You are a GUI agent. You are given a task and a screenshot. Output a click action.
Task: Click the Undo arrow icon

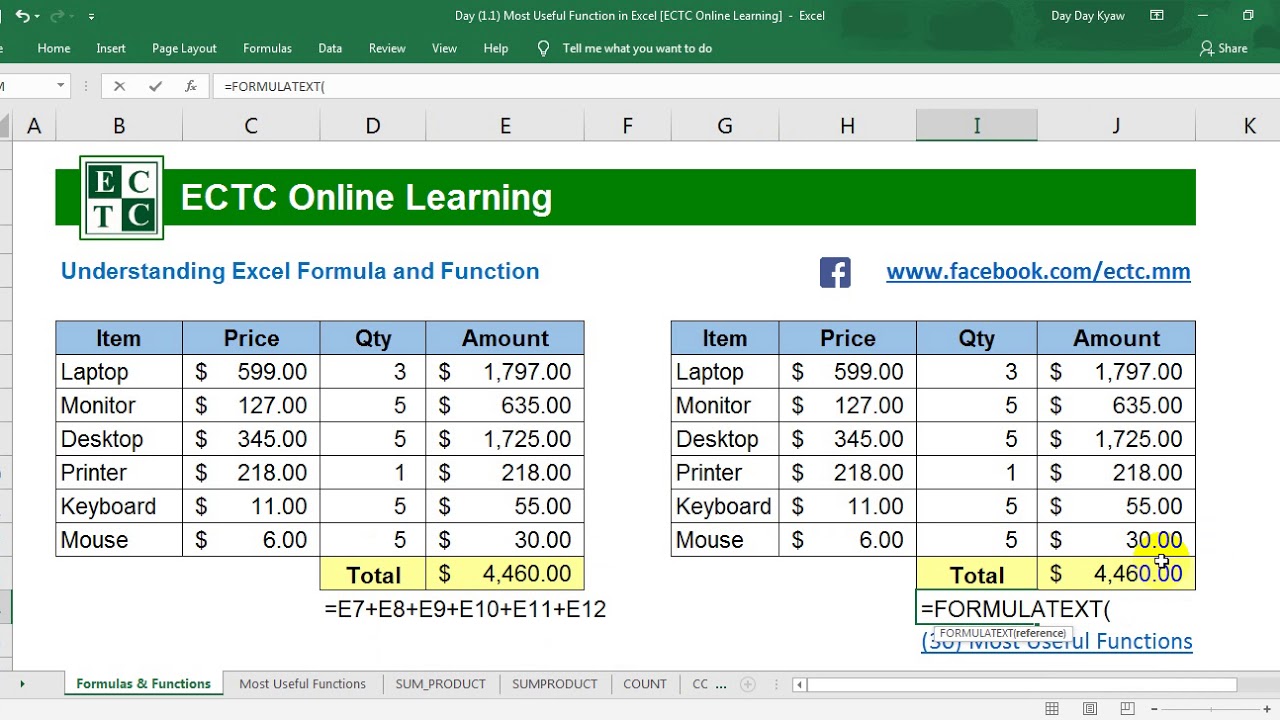pos(22,16)
